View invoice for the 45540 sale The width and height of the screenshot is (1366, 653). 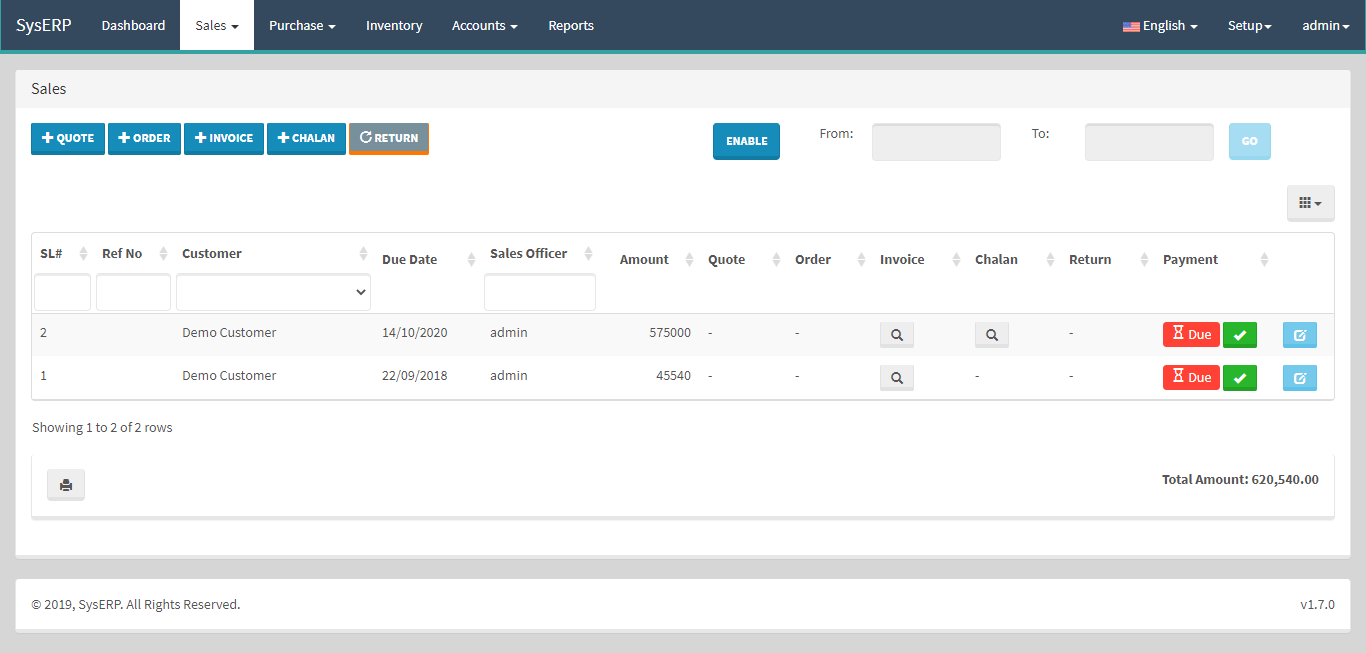tap(897, 378)
